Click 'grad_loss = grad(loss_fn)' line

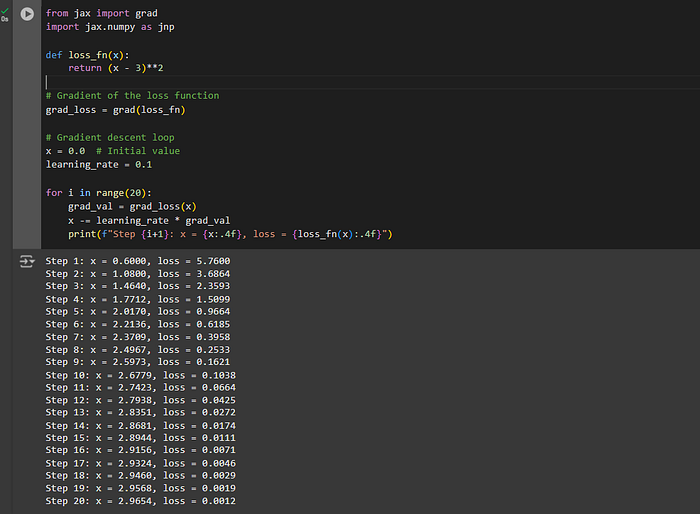pyautogui.click(x=115, y=110)
